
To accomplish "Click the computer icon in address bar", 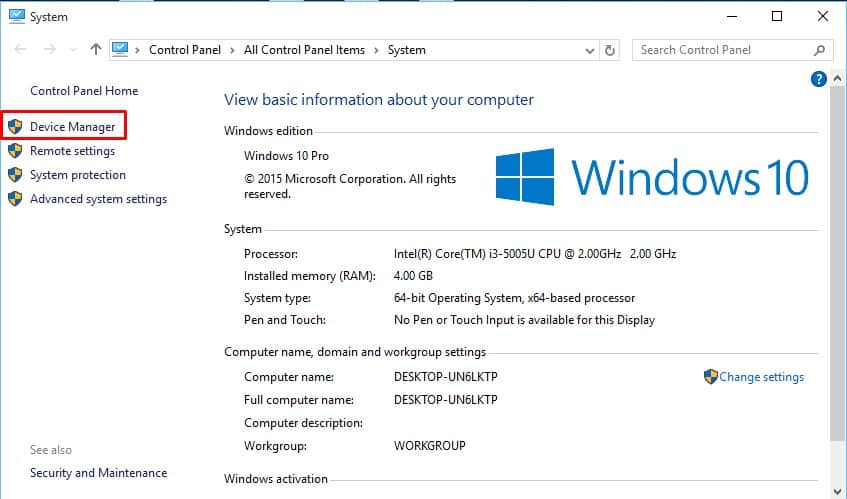I will [x=120, y=50].
